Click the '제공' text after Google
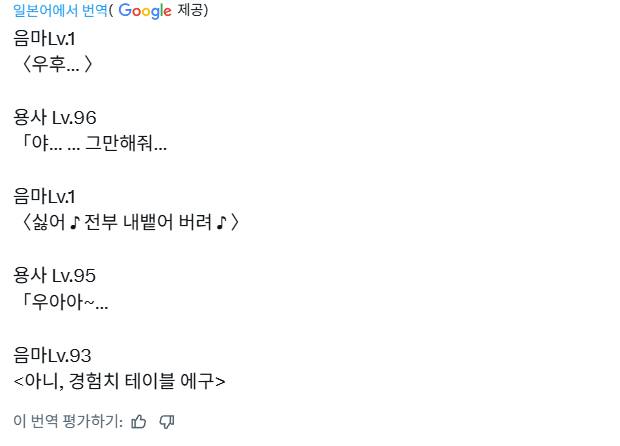The image size is (620, 446). [x=194, y=11]
